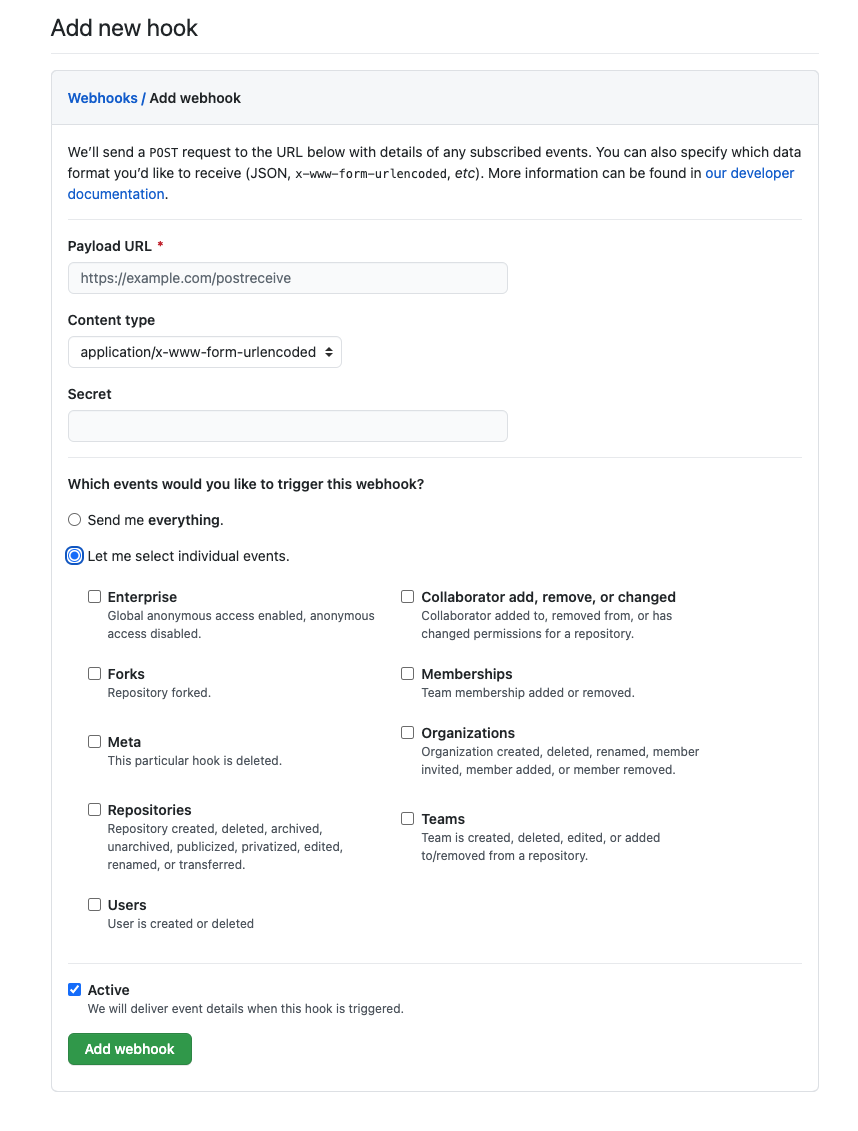
Task: Select the Send me everything option
Action: (x=74, y=519)
